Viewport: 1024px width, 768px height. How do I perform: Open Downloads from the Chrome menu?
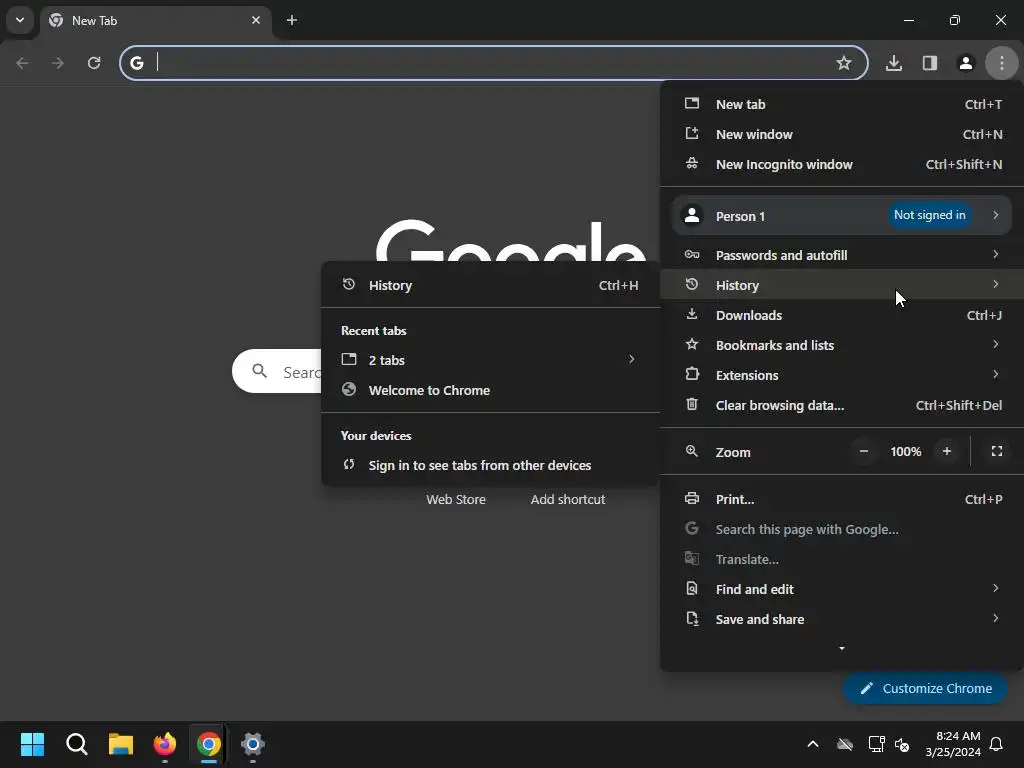(842, 315)
